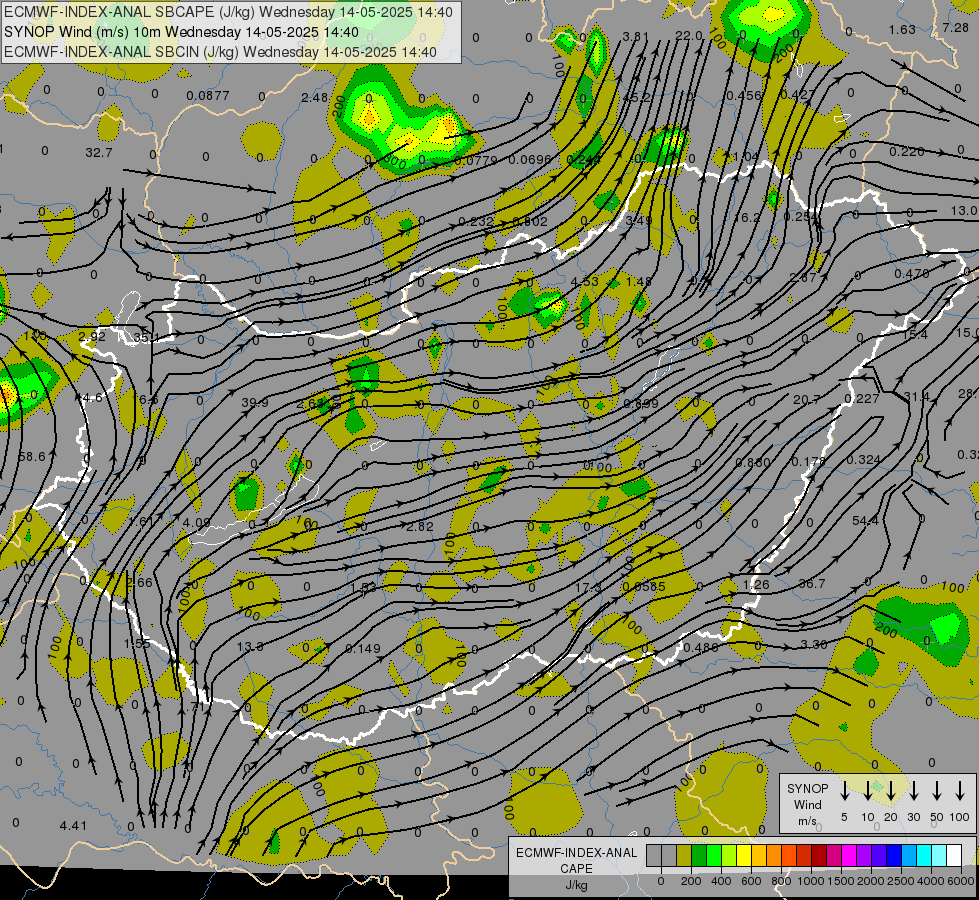Click the 50 m/s wind arrow in legend
Screen dimensions: 979x900
(x=937, y=790)
